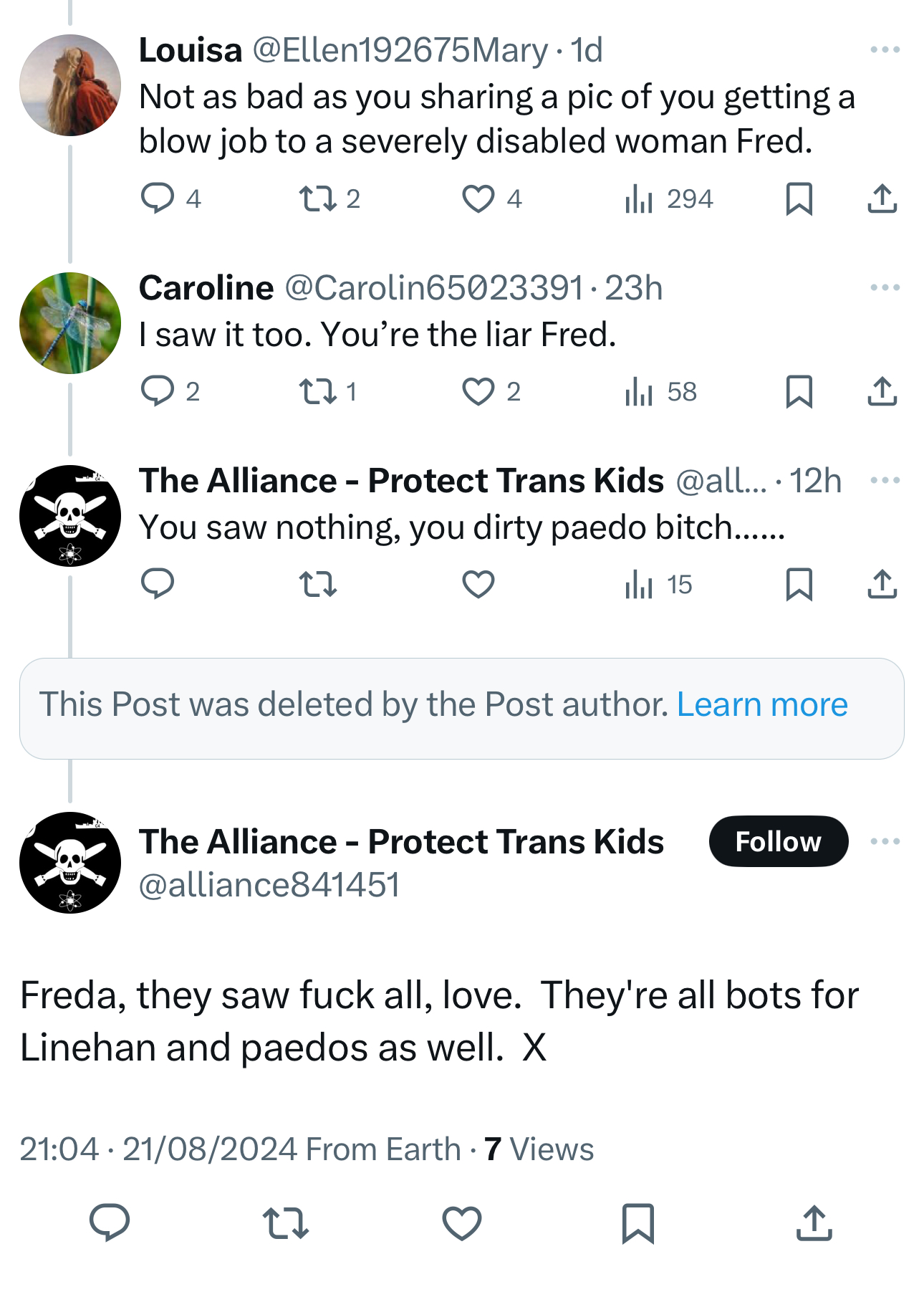Repost the 12h Alliance reply

click(317, 584)
